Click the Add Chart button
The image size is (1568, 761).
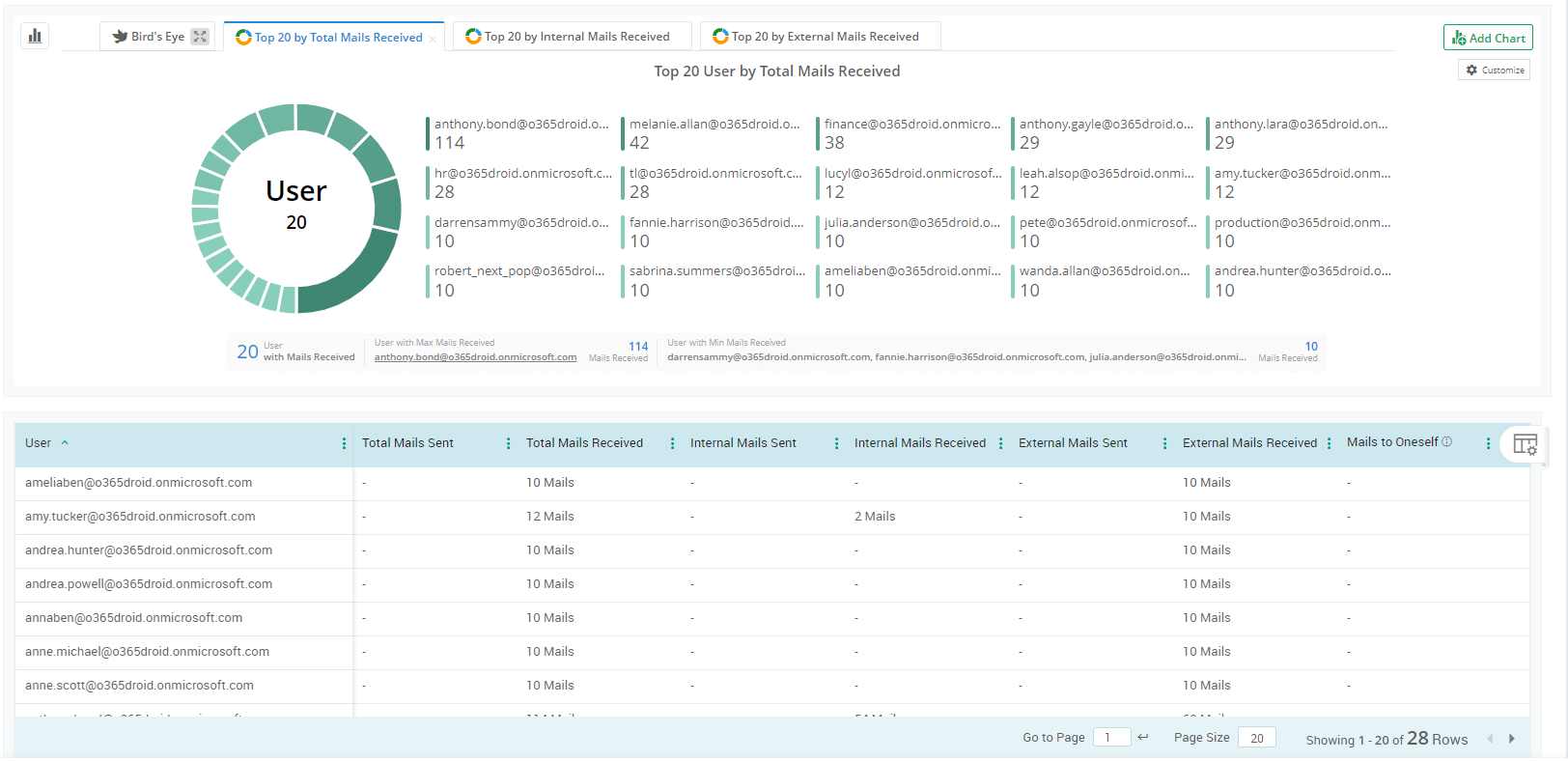point(1488,38)
